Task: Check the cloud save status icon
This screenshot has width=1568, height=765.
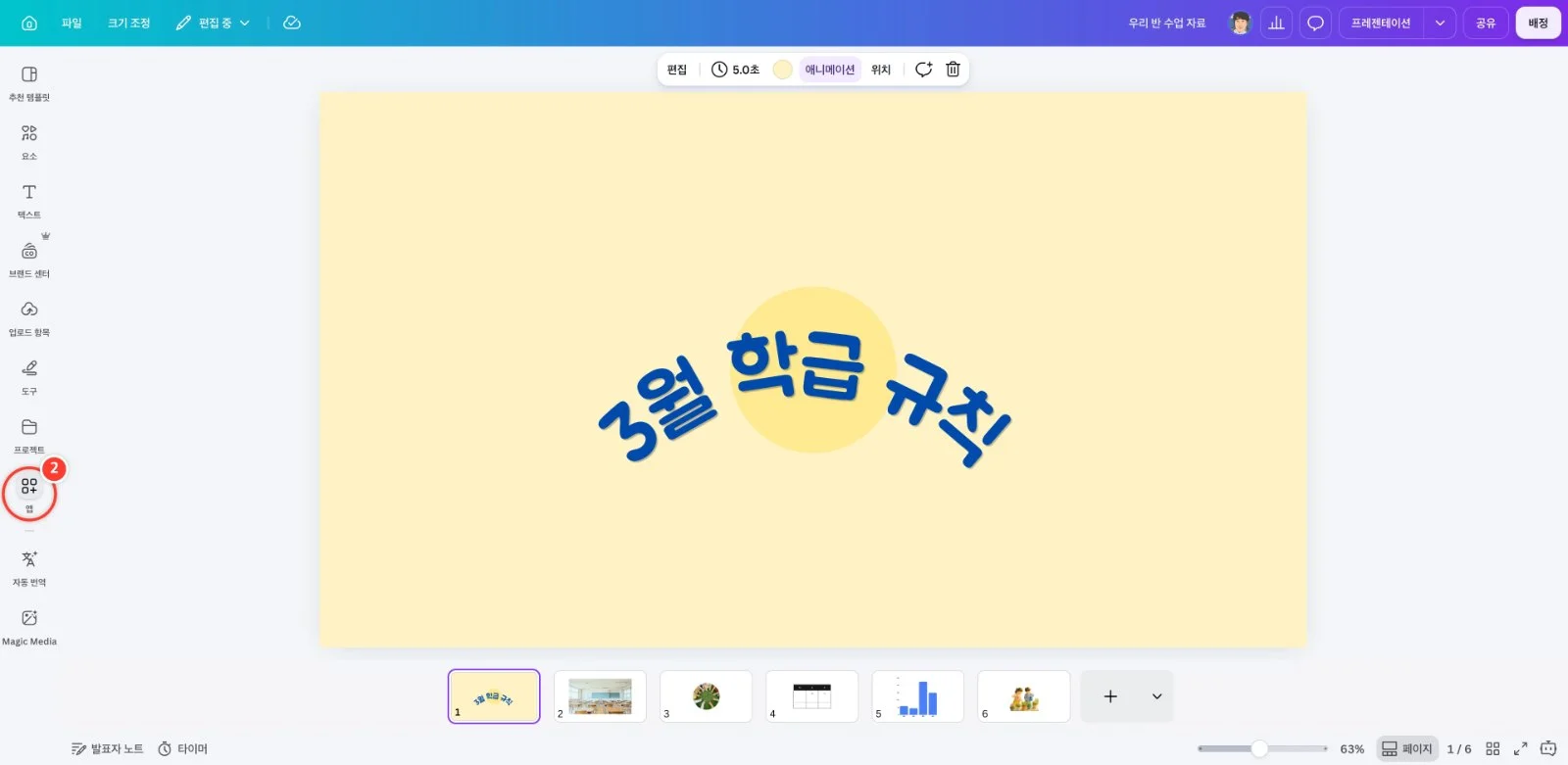Action: [292, 23]
